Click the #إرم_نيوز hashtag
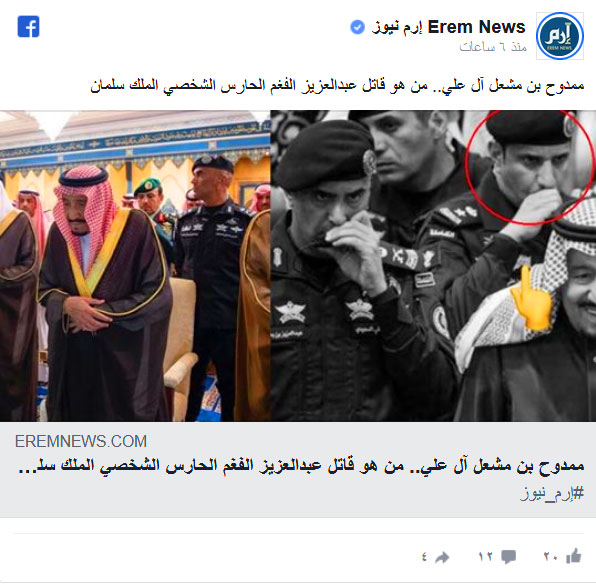Viewport: 596px width, 584px height. pos(552,494)
